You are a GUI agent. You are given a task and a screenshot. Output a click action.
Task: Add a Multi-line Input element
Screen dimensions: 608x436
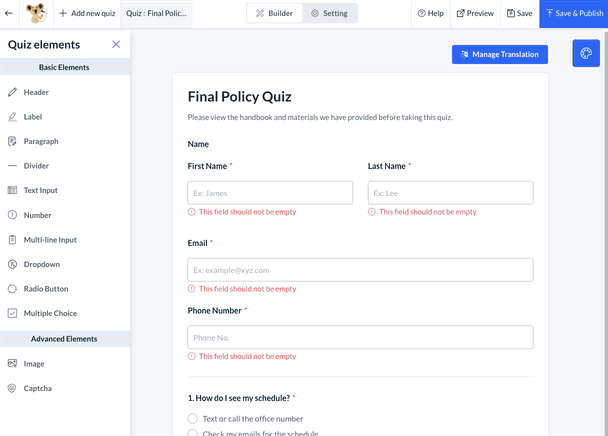pos(50,240)
